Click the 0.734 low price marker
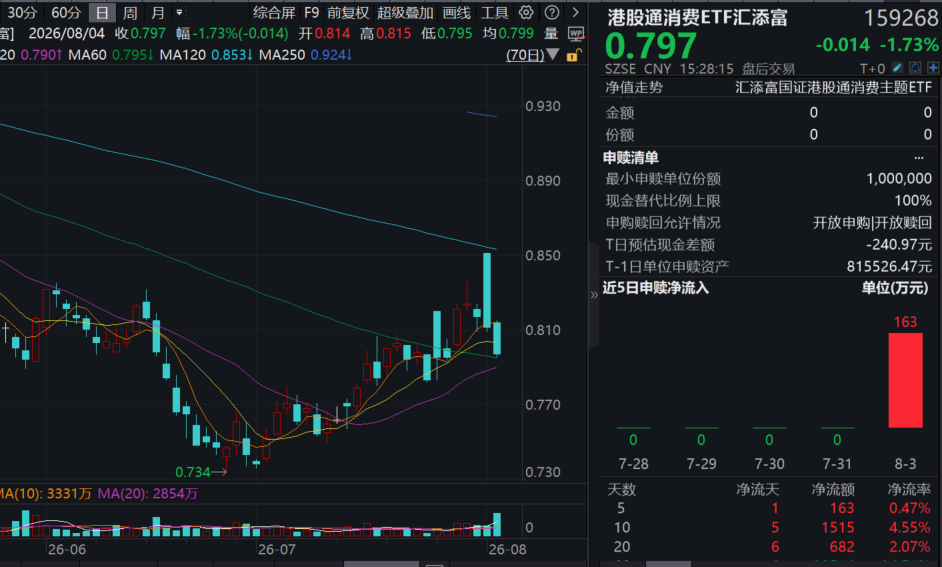 point(193,472)
